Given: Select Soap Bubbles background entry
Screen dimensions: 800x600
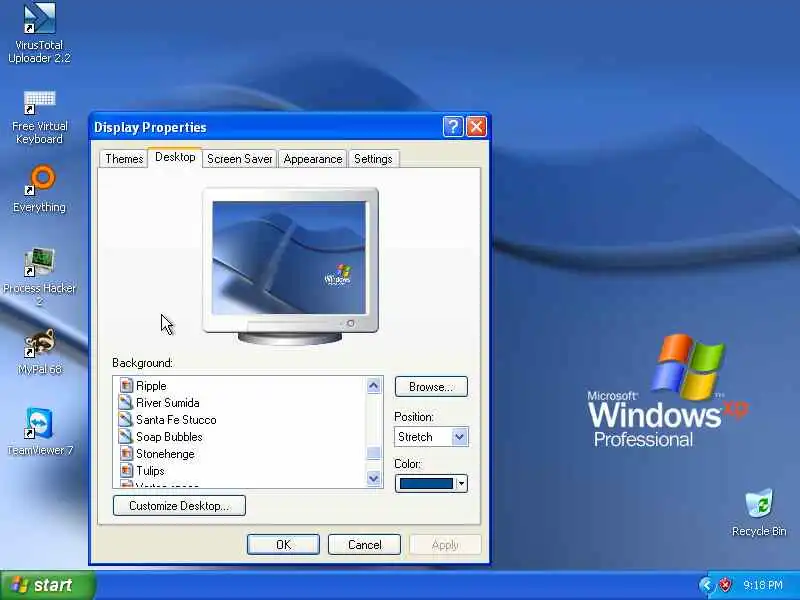Looking at the screenshot, I should (169, 437).
